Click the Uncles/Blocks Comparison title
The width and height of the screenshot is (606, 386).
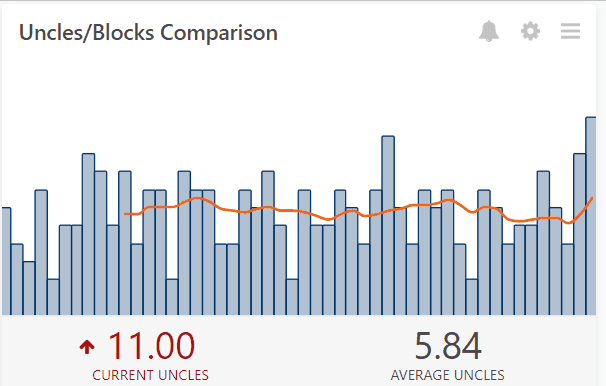148,32
